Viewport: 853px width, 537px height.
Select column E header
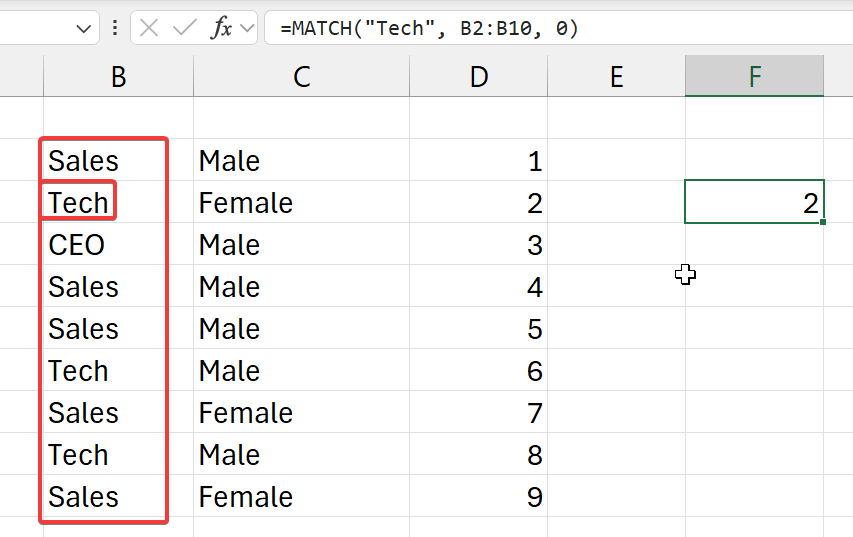click(x=616, y=76)
